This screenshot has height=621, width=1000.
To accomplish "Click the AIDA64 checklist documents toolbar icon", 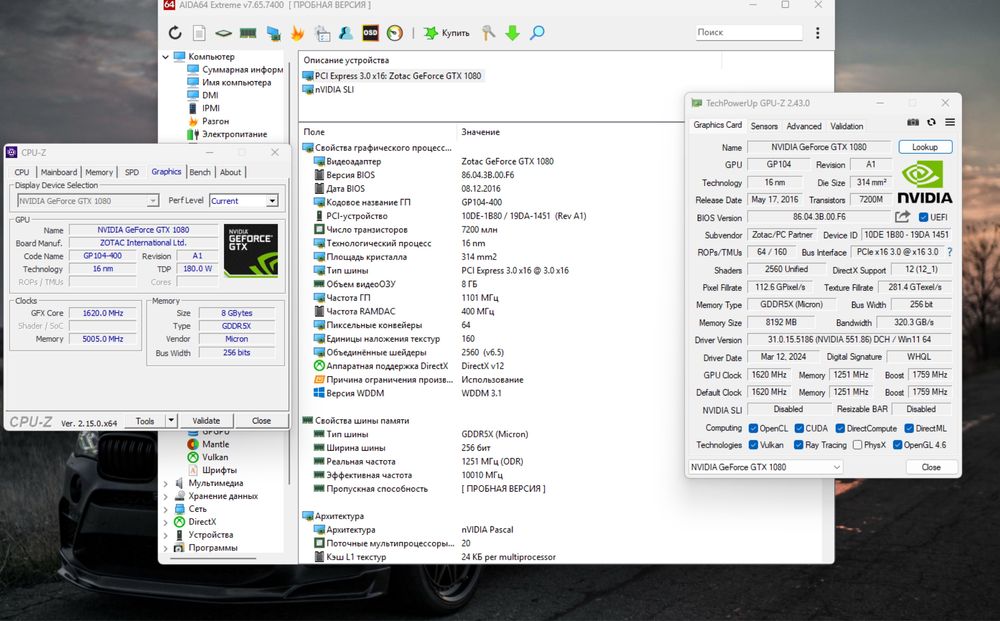I will [322, 33].
